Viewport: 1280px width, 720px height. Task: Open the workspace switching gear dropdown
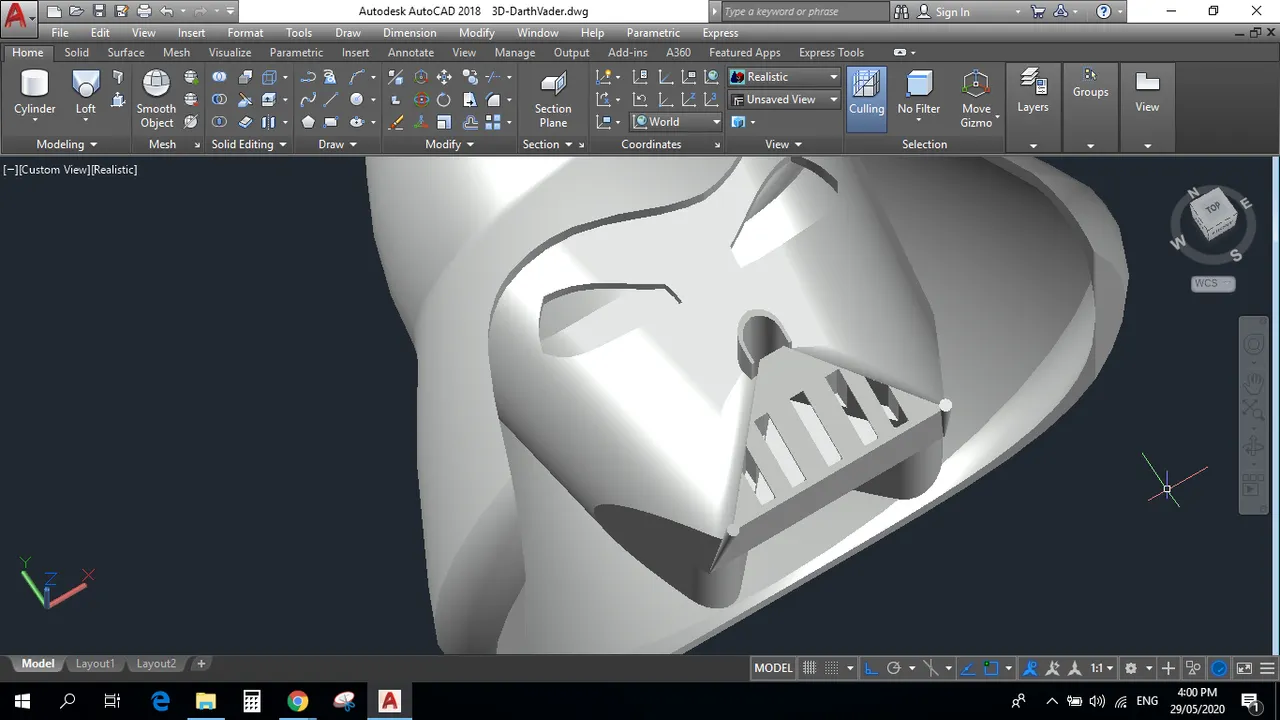pyautogui.click(x=1136, y=668)
